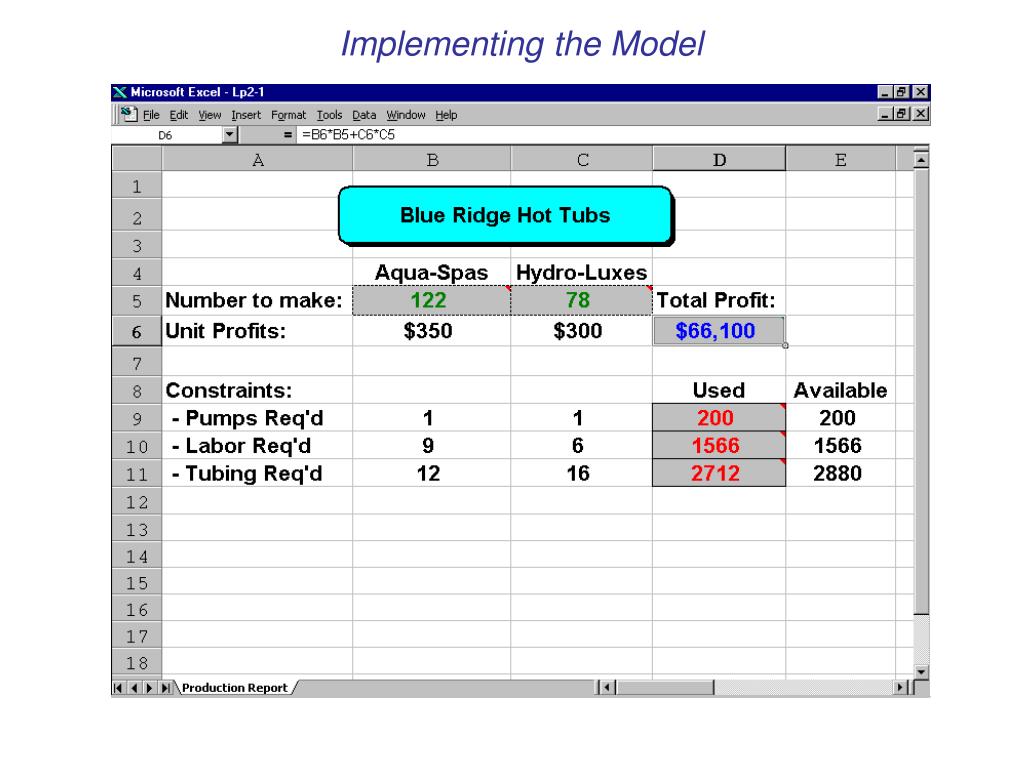Select the $350 unit profit cell

pyautogui.click(x=432, y=331)
